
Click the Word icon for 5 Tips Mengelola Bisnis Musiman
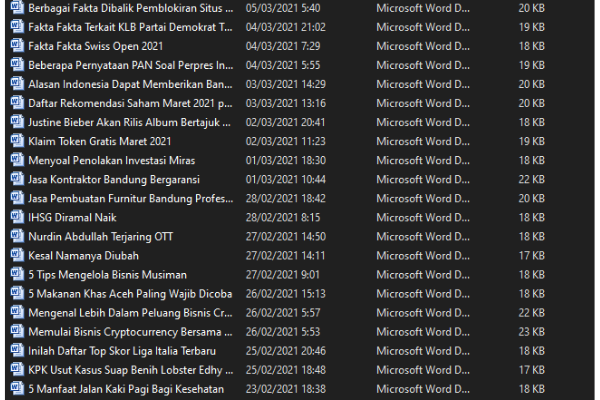17,274
